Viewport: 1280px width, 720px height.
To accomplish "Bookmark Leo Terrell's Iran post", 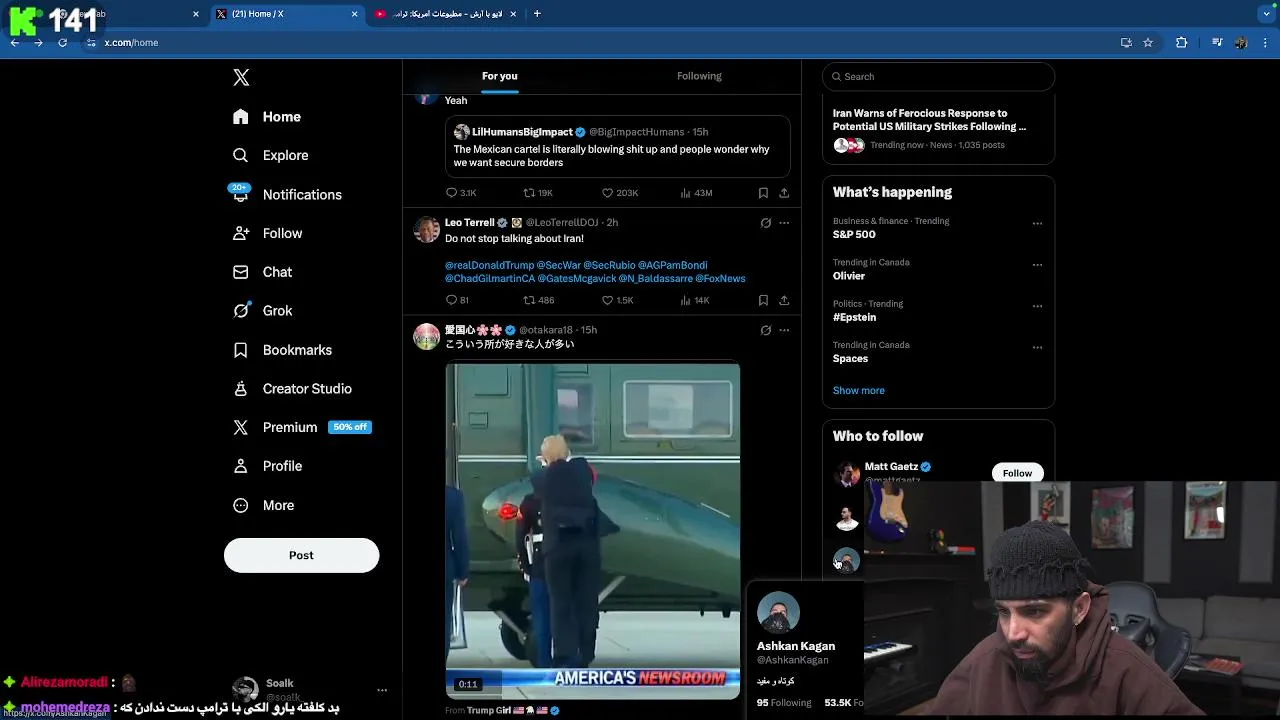I will 763,300.
